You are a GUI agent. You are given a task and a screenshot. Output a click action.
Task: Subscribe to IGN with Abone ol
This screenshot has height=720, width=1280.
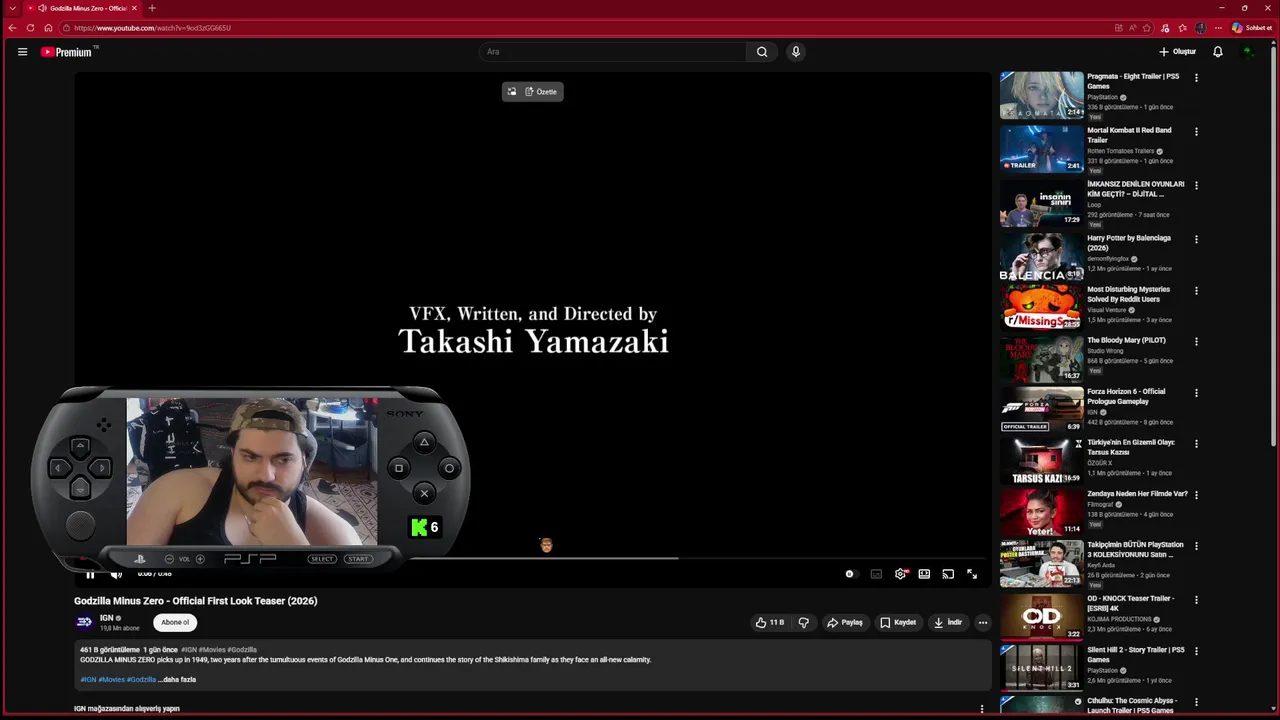click(x=175, y=622)
